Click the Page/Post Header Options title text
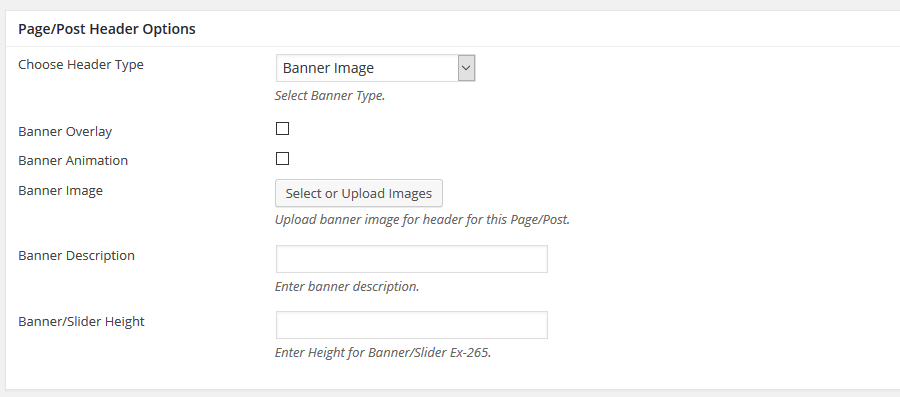This screenshot has height=397, width=900. [x=107, y=29]
